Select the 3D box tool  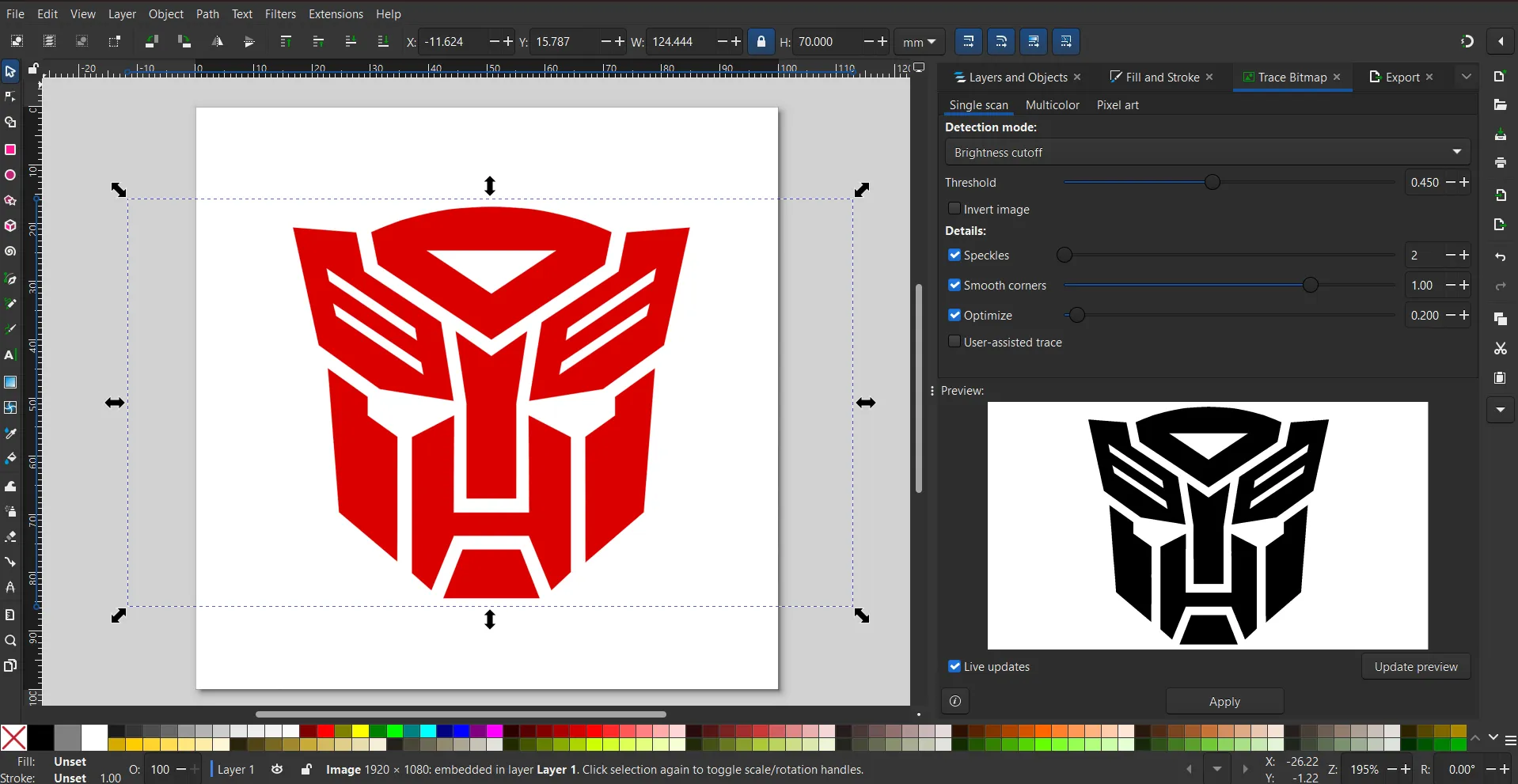10,225
